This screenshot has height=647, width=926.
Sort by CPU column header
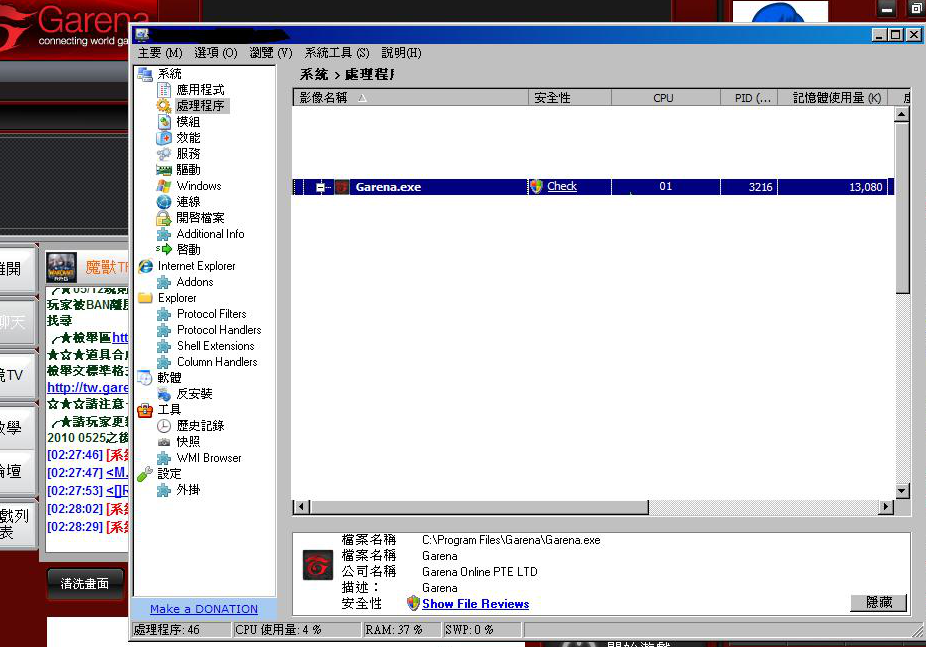[666, 97]
